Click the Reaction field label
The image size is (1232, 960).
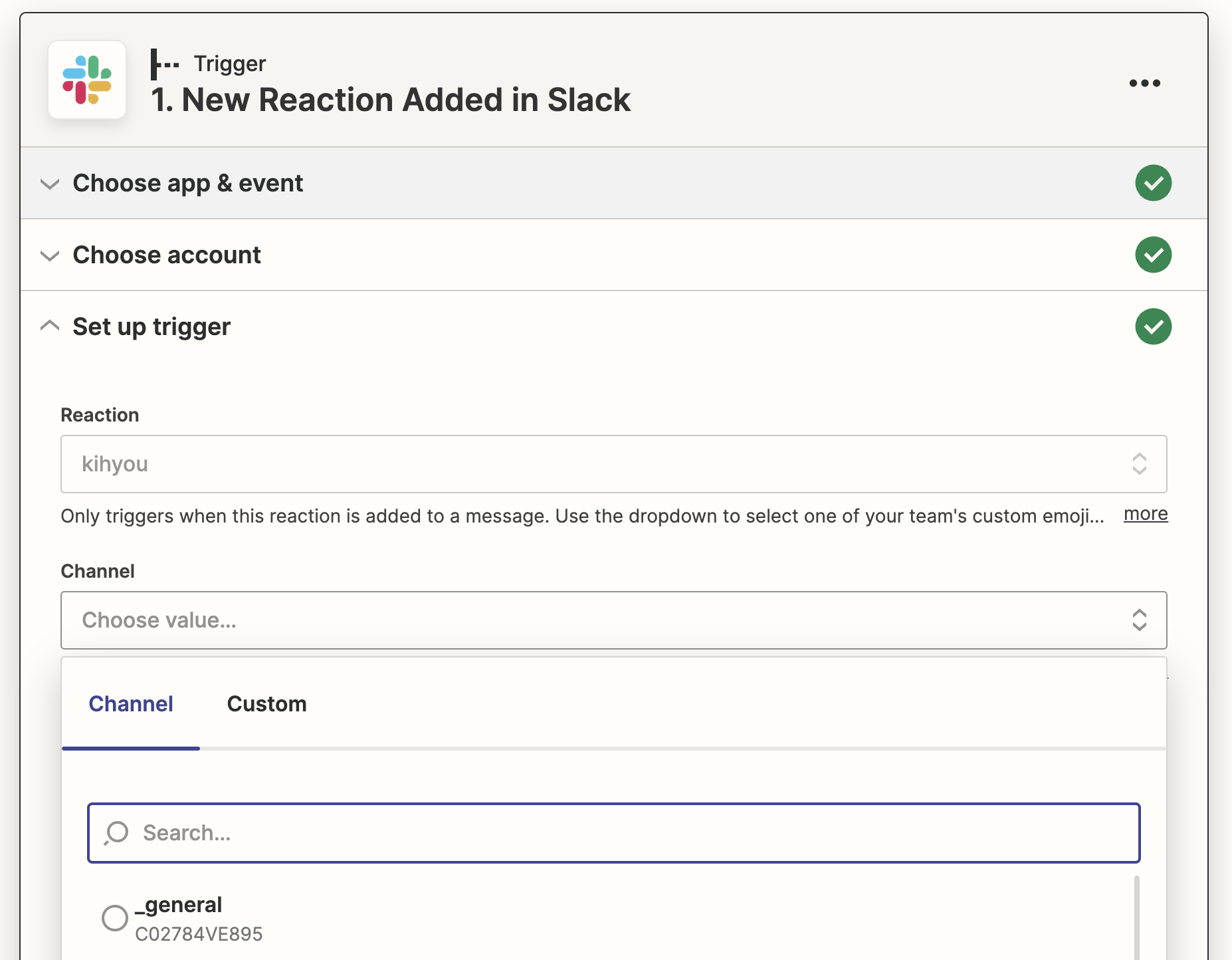pyautogui.click(x=100, y=415)
